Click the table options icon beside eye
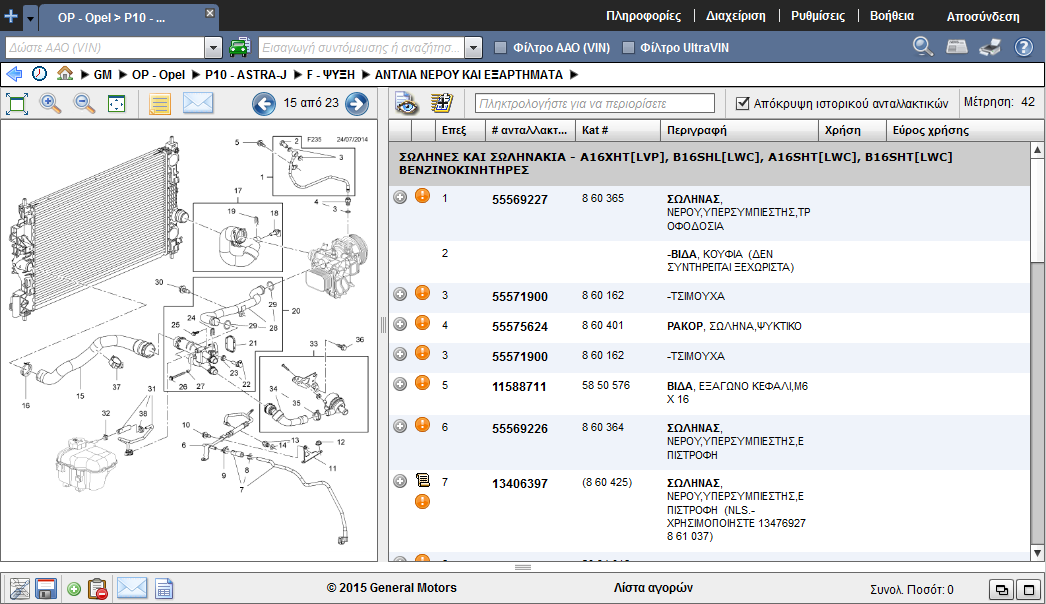This screenshot has height=604, width=1046. (x=441, y=103)
